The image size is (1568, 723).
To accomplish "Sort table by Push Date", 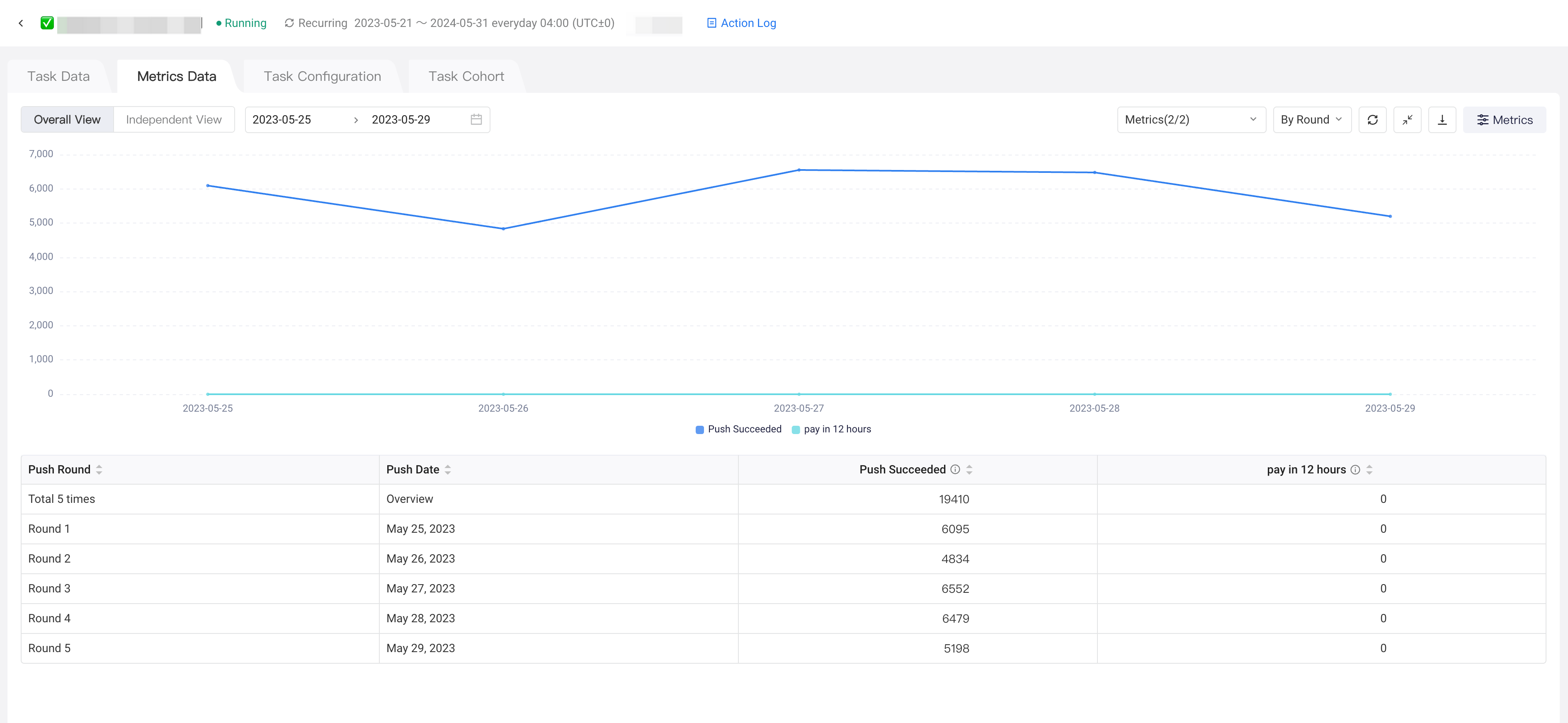I will pyautogui.click(x=448, y=469).
